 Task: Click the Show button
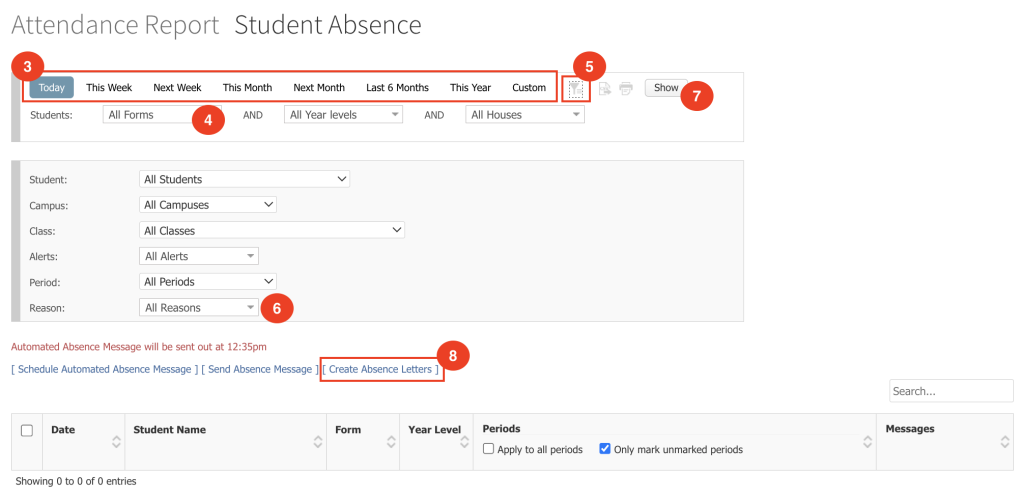[666, 88]
